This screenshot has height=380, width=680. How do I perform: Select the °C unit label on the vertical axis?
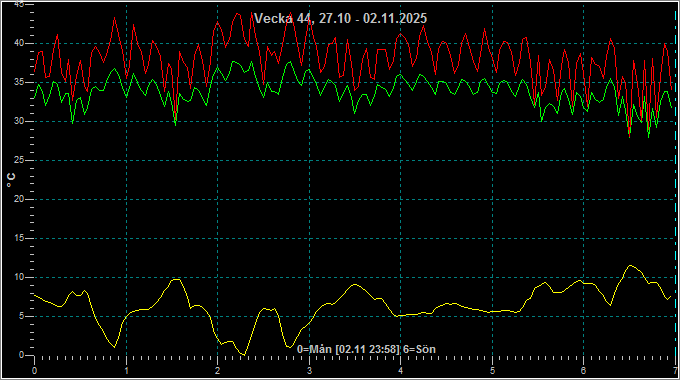pos(11,180)
